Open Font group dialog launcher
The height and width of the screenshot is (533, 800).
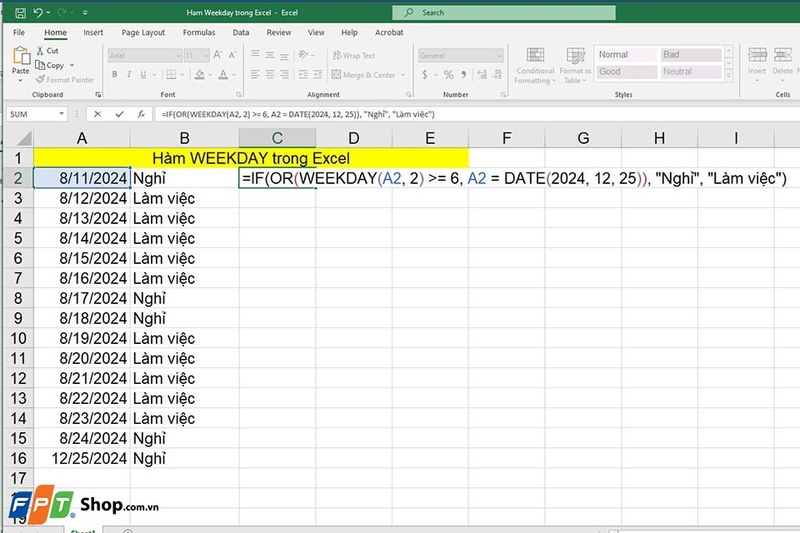[x=238, y=94]
